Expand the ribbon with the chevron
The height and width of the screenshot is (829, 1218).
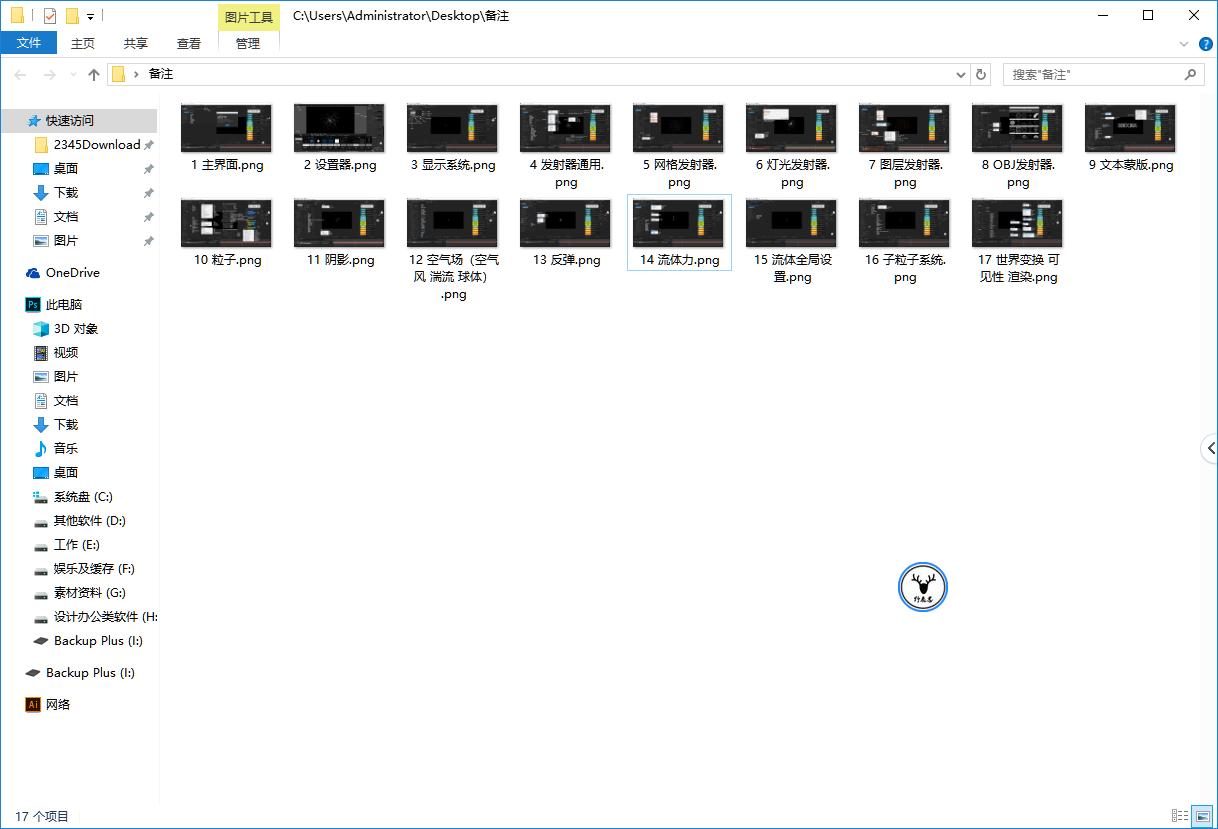[x=1184, y=44]
